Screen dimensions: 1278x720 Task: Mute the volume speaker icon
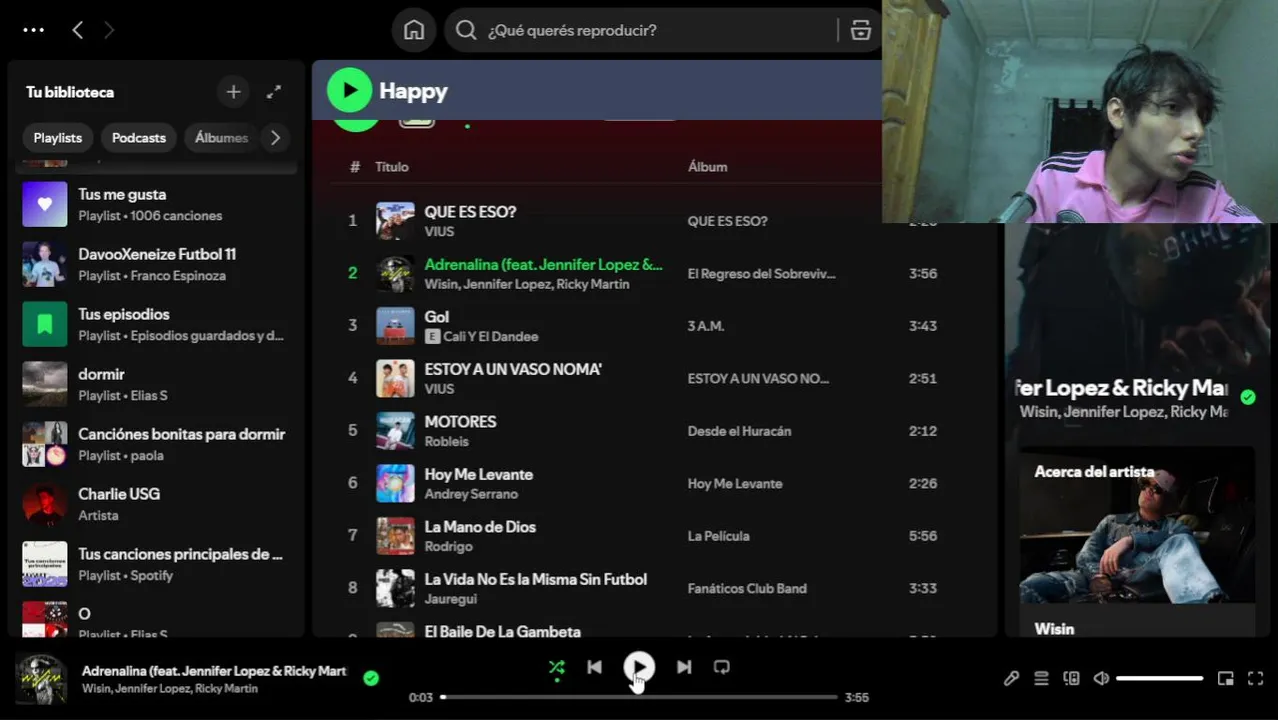(1101, 678)
